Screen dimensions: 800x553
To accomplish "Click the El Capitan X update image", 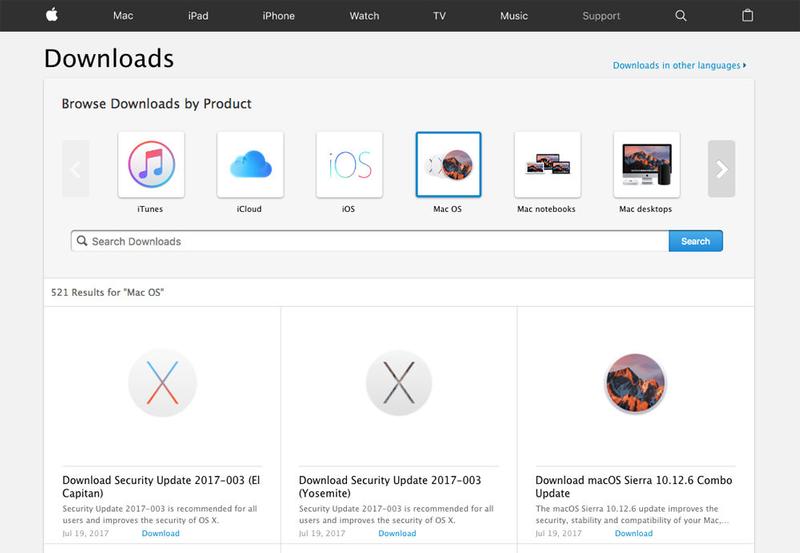I will tap(162, 383).
